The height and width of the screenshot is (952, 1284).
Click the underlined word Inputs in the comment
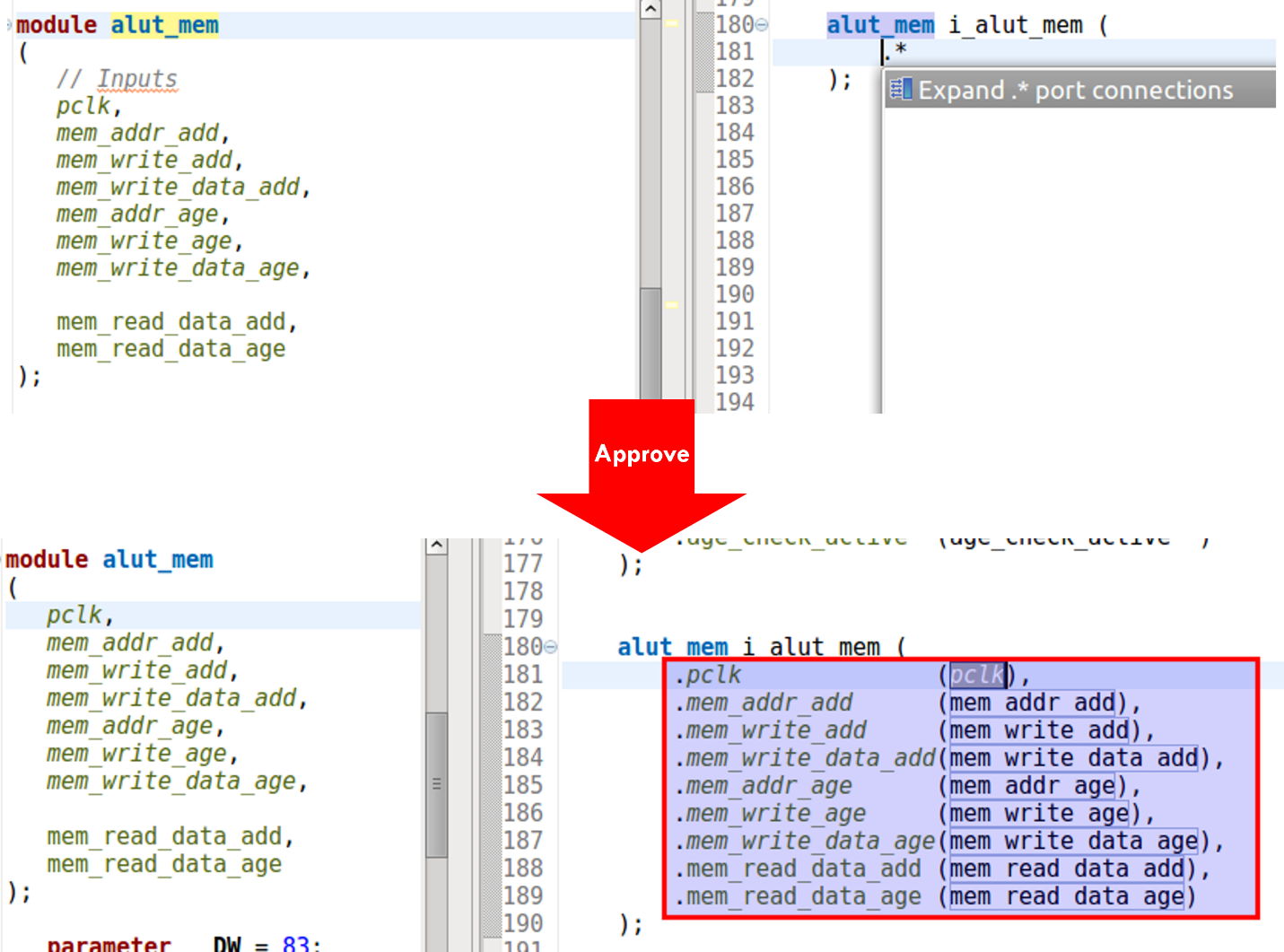click(x=137, y=79)
